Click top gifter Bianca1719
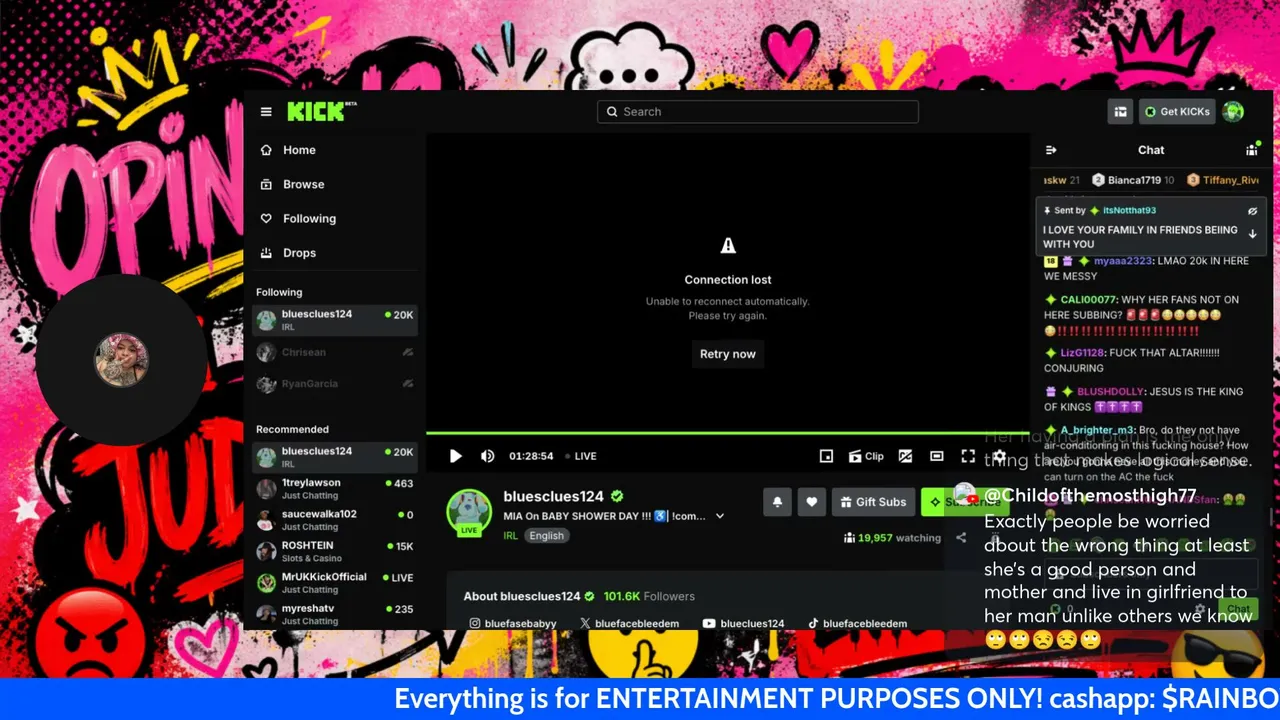The height and width of the screenshot is (720, 1280). (x=1133, y=180)
